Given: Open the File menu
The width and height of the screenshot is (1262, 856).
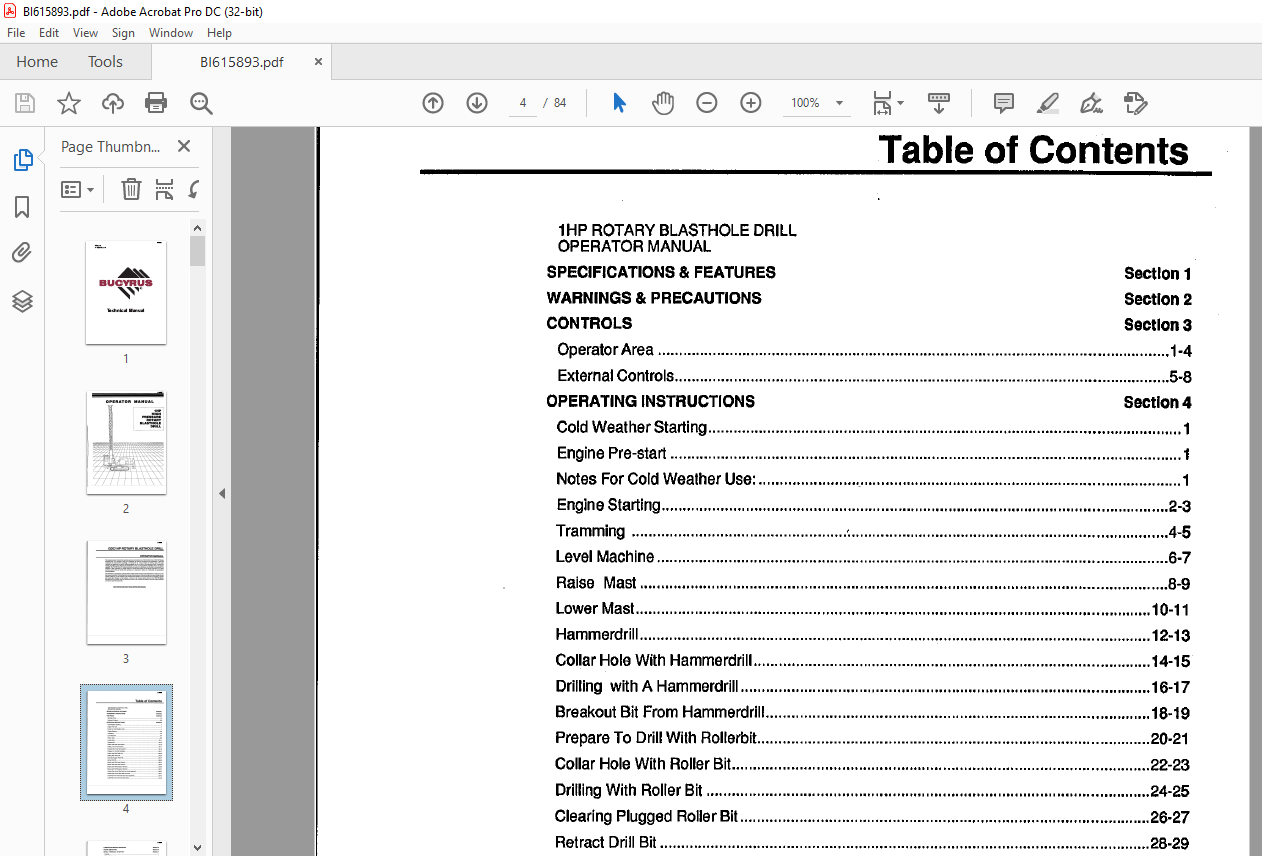Looking at the screenshot, I should pyautogui.click(x=16, y=33).
